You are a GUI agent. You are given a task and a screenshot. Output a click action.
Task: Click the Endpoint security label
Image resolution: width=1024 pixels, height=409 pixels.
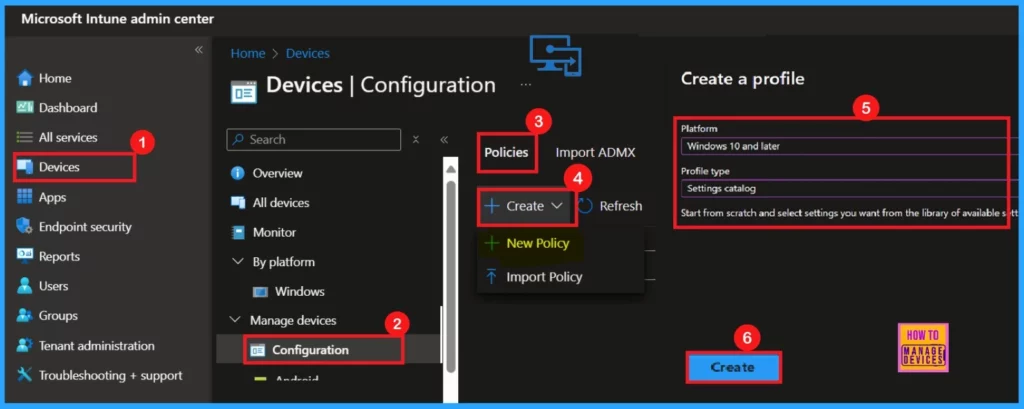pyautogui.click(x=85, y=227)
